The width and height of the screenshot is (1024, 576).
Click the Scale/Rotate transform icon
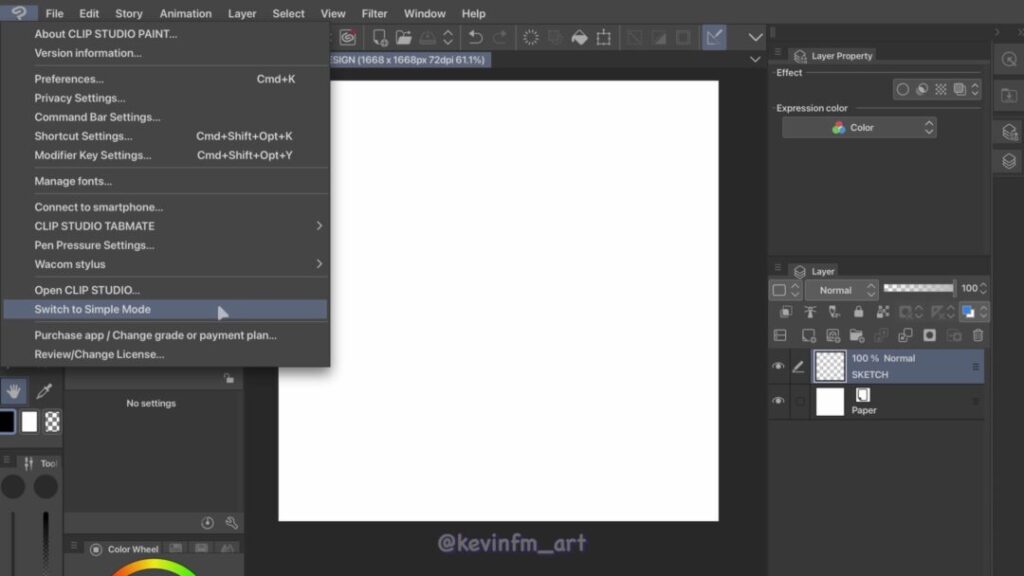604,37
